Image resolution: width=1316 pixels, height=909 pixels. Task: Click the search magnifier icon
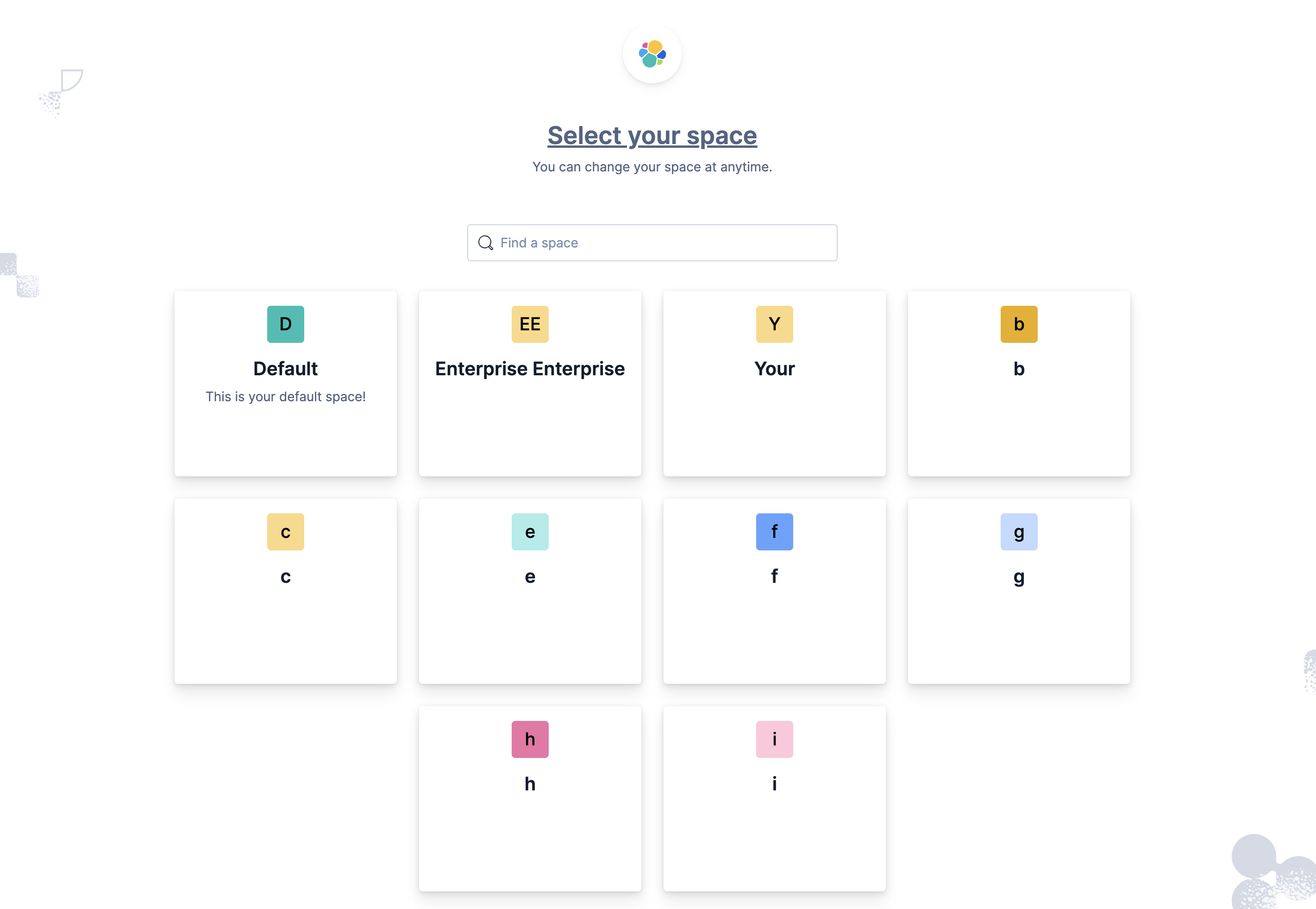pyautogui.click(x=486, y=243)
